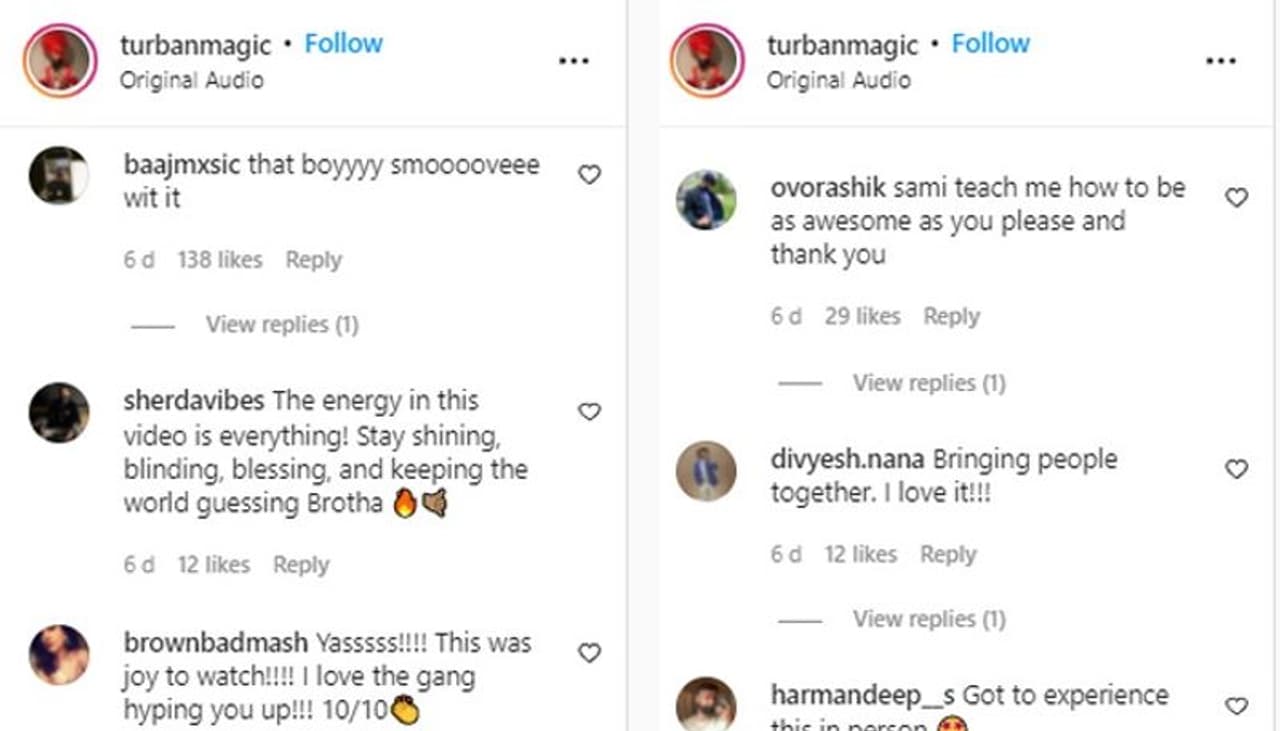Reply to ovorashik's comment

click(x=951, y=317)
